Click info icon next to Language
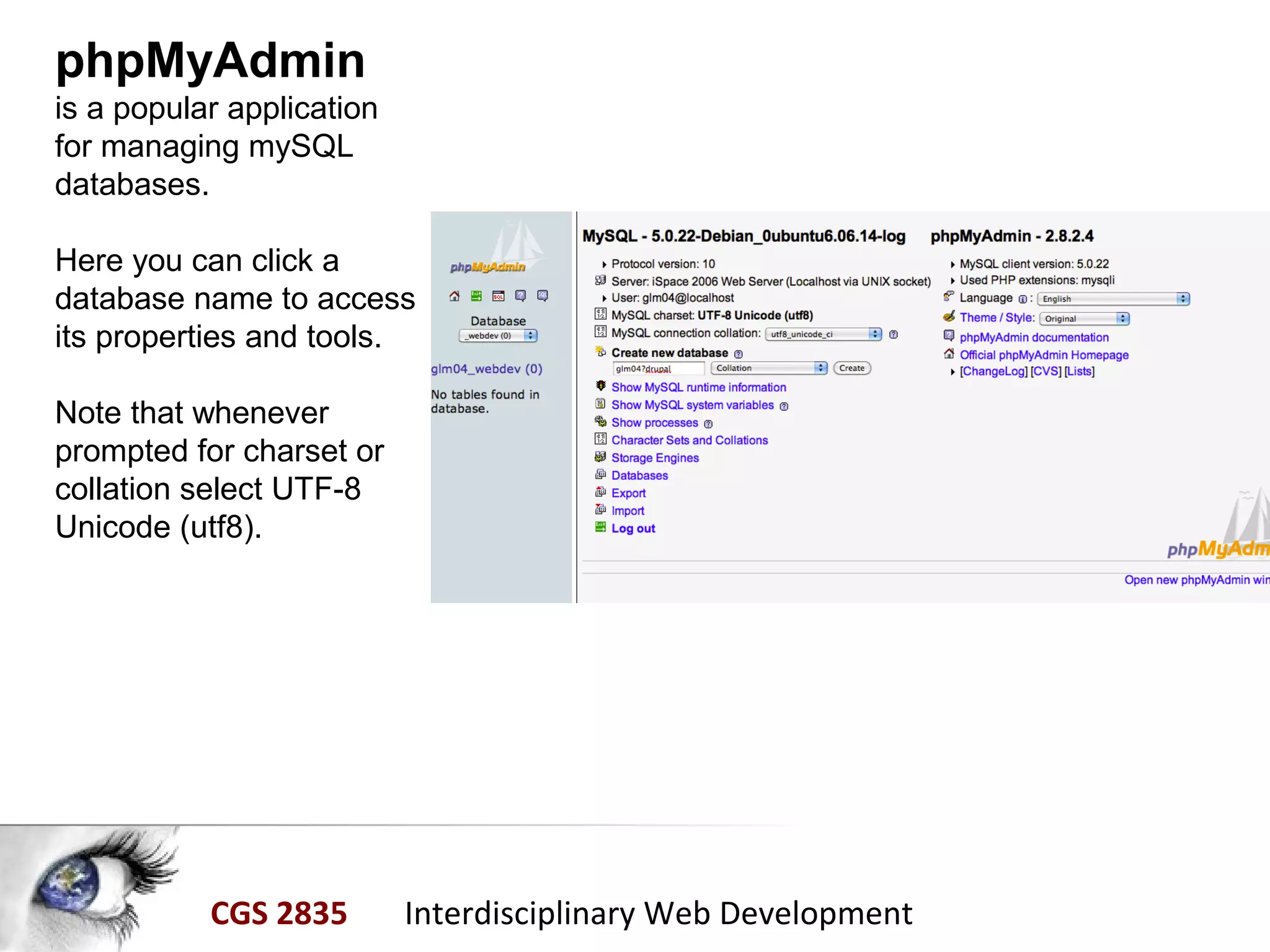This screenshot has height=952, width=1270. tap(1022, 299)
